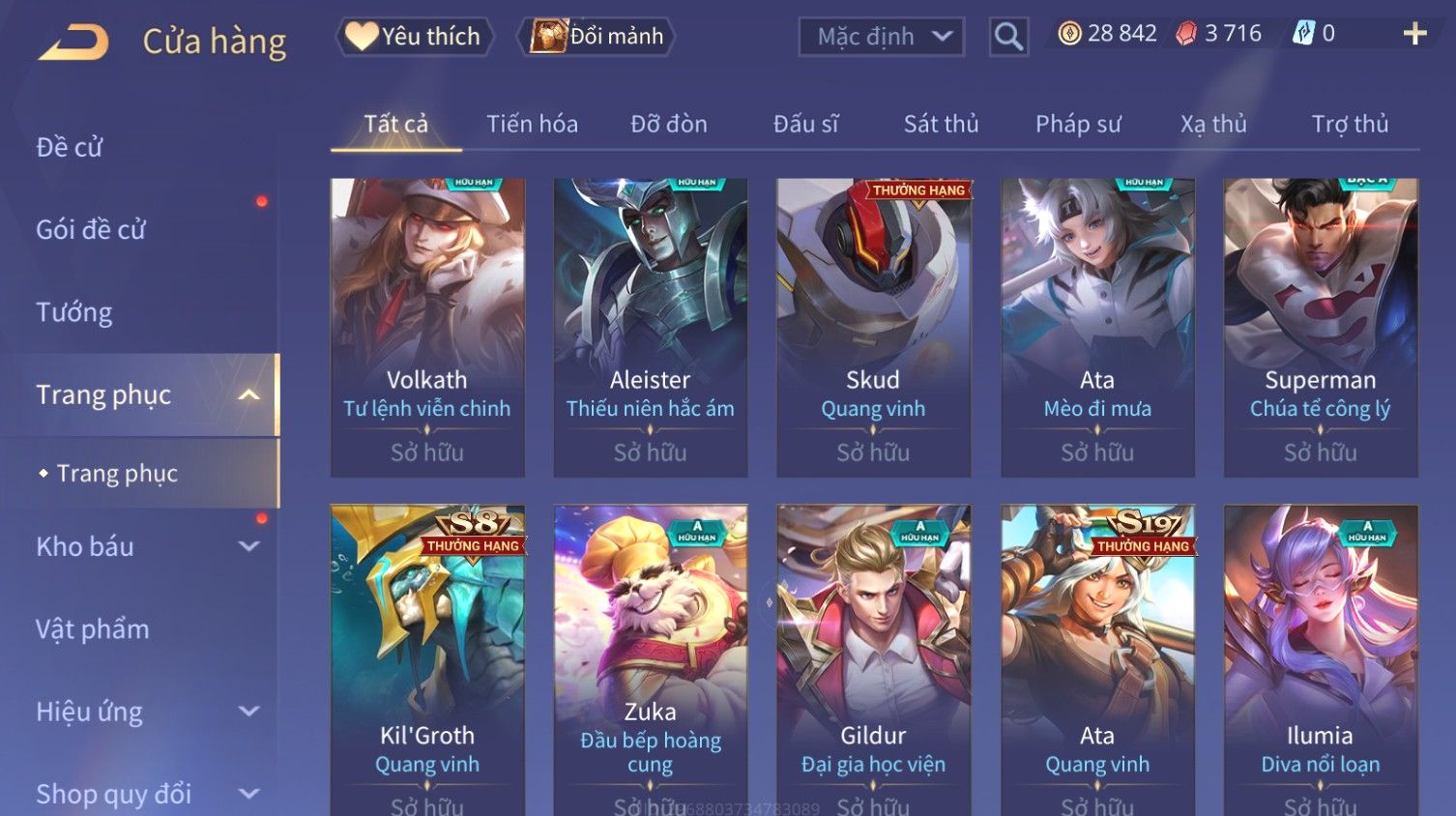
Task: Expand the Kho báu sidebar section
Action: pyautogui.click(x=248, y=546)
